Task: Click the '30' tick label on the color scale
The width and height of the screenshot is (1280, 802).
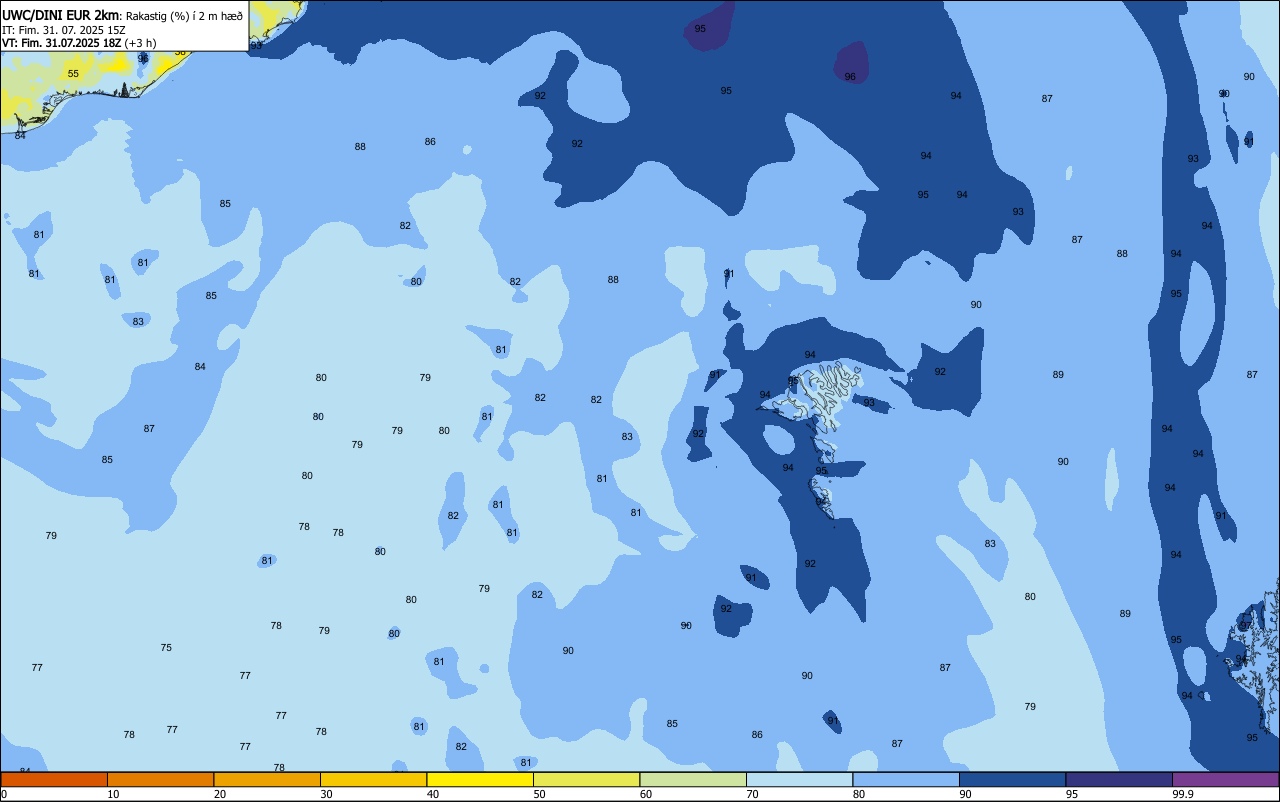Action: tap(326, 794)
